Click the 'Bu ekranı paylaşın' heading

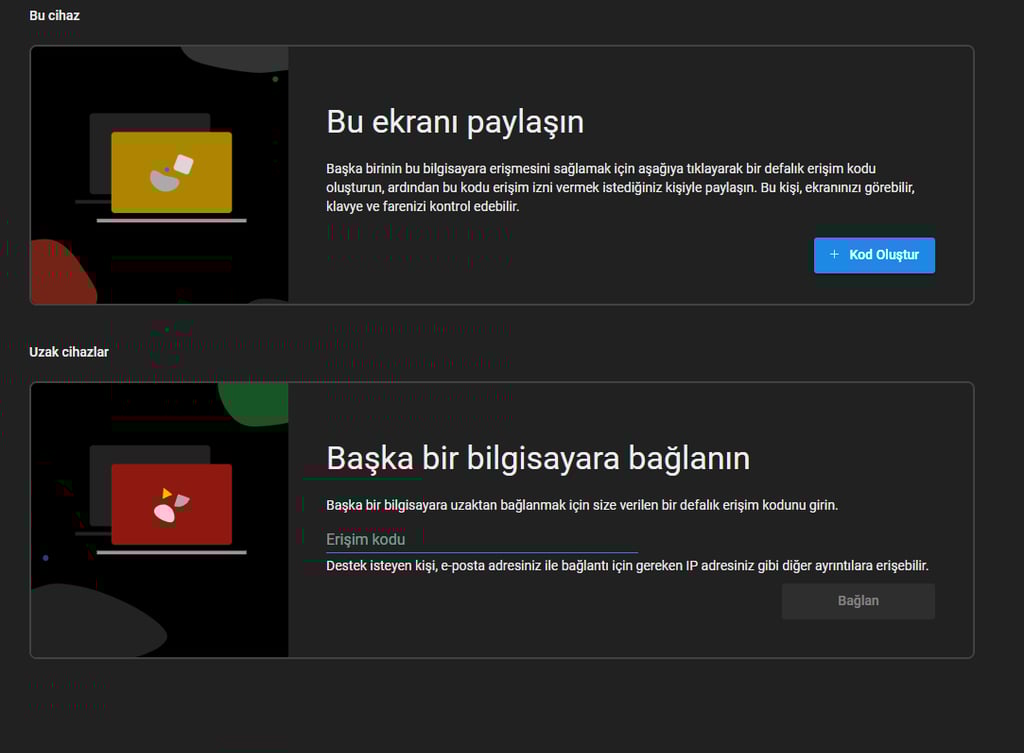(455, 123)
